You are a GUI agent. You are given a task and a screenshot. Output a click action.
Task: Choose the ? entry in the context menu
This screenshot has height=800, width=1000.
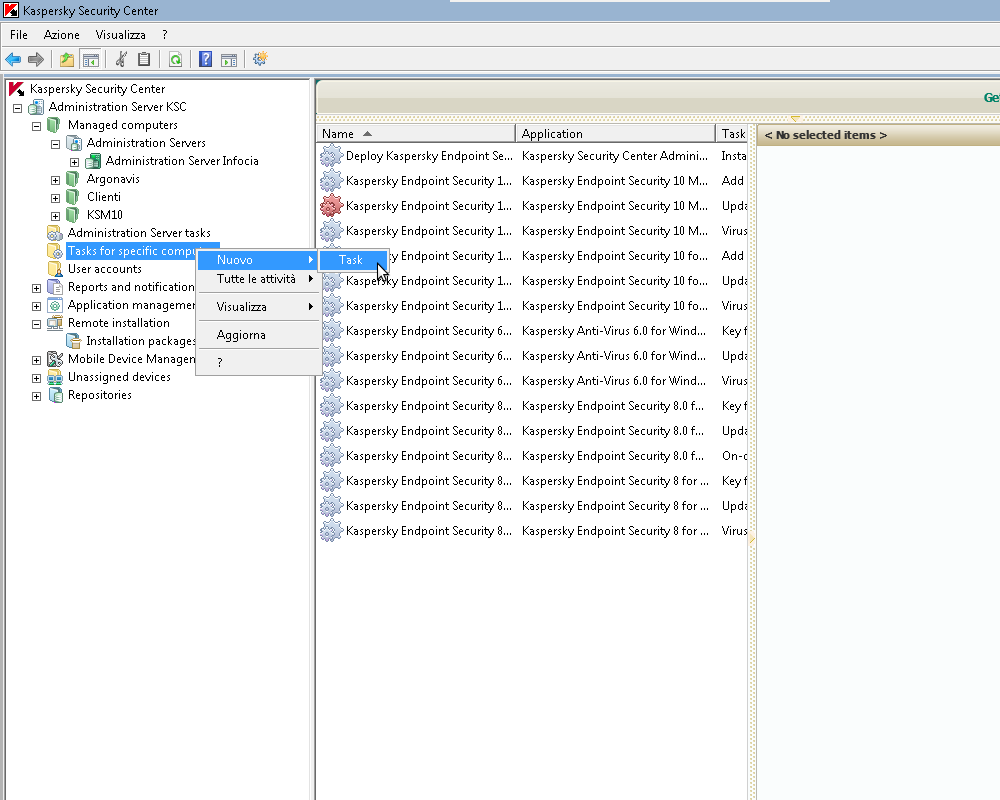[x=258, y=363]
